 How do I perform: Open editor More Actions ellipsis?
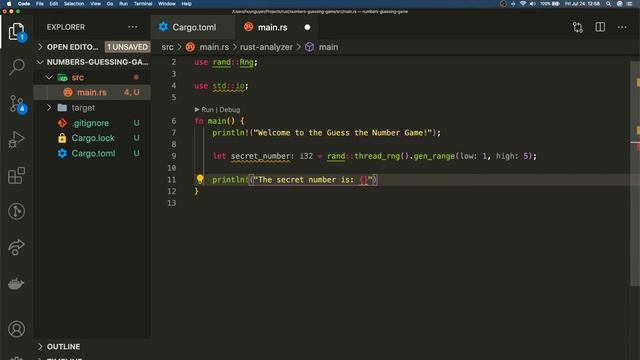[622, 27]
